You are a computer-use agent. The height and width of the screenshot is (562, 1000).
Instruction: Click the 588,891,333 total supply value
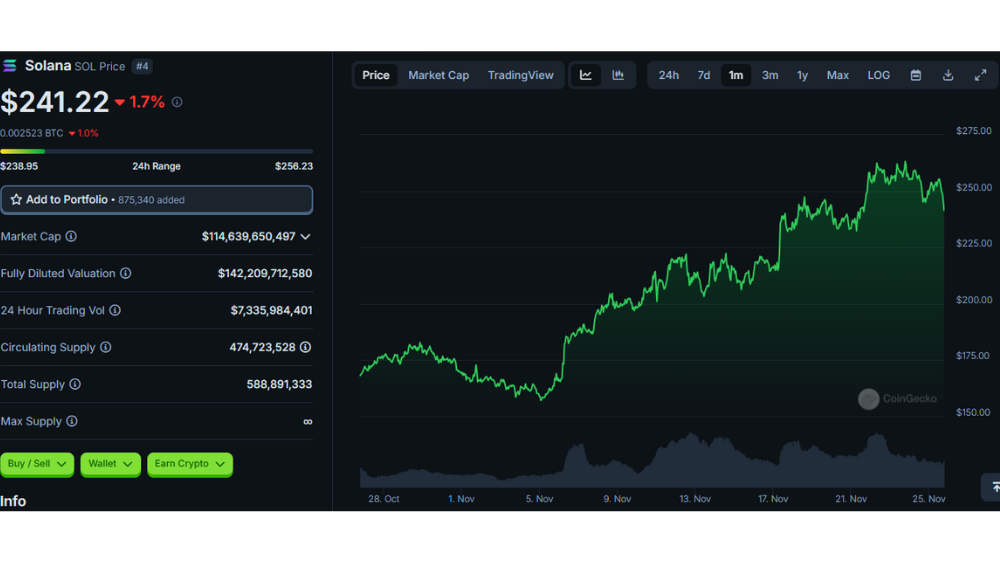[279, 385]
